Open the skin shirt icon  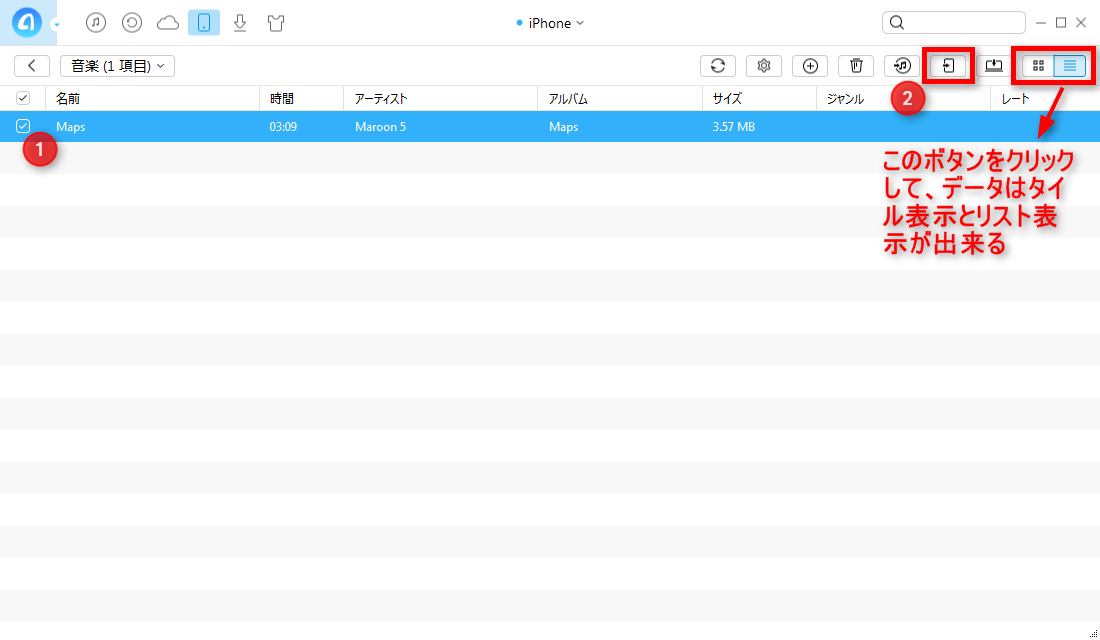[276, 23]
